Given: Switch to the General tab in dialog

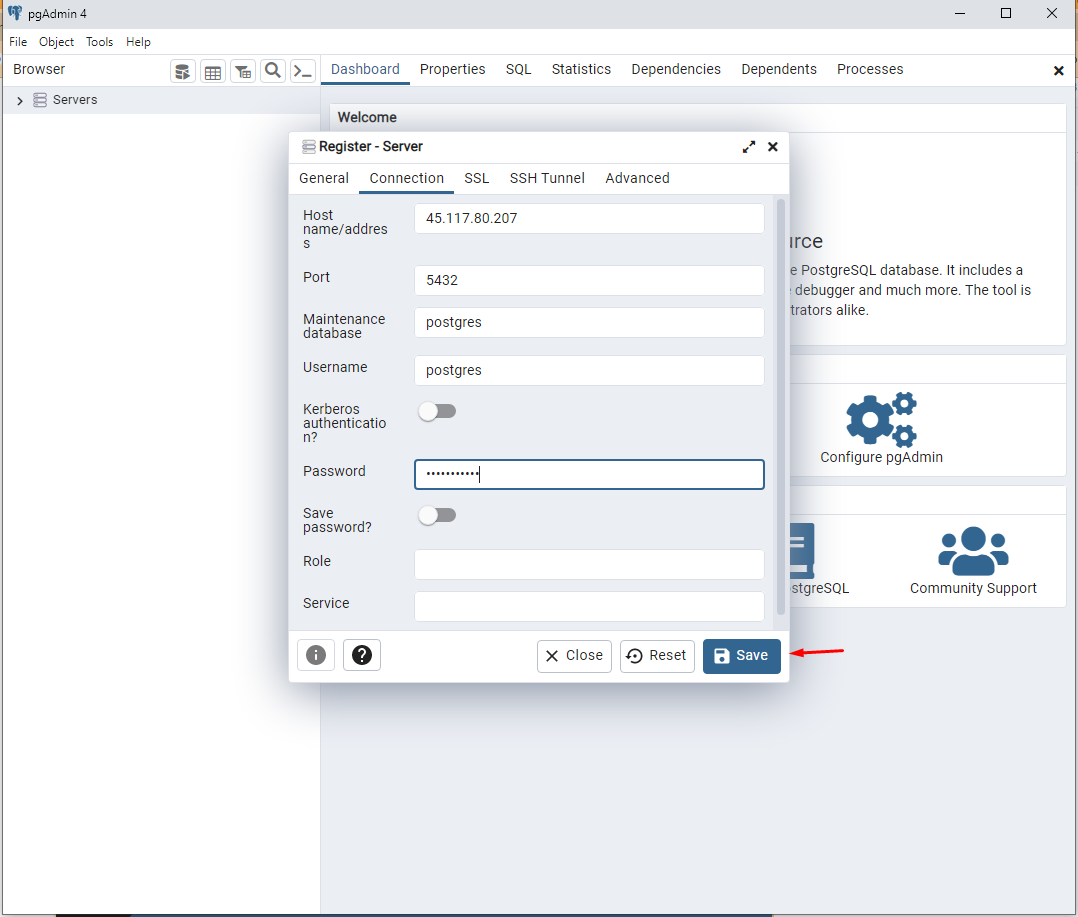Looking at the screenshot, I should point(324,179).
